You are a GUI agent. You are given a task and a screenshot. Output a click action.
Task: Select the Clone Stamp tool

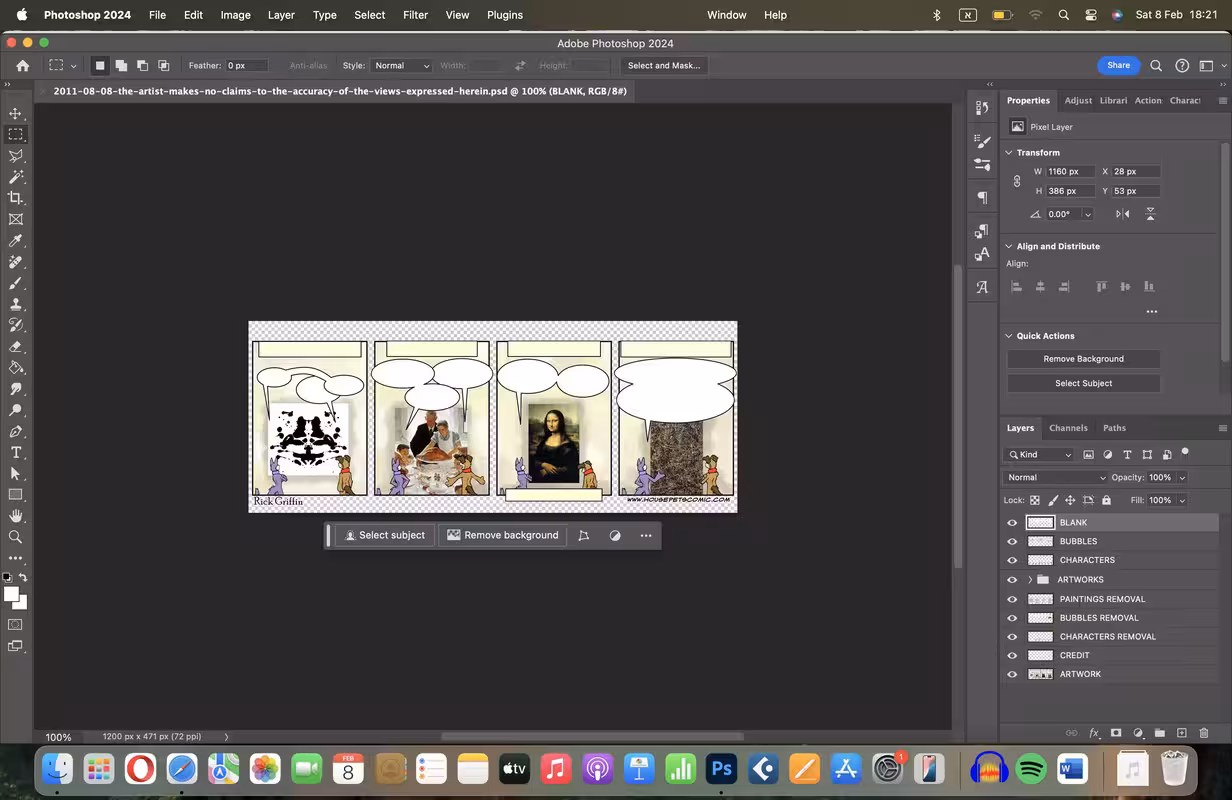click(15, 304)
